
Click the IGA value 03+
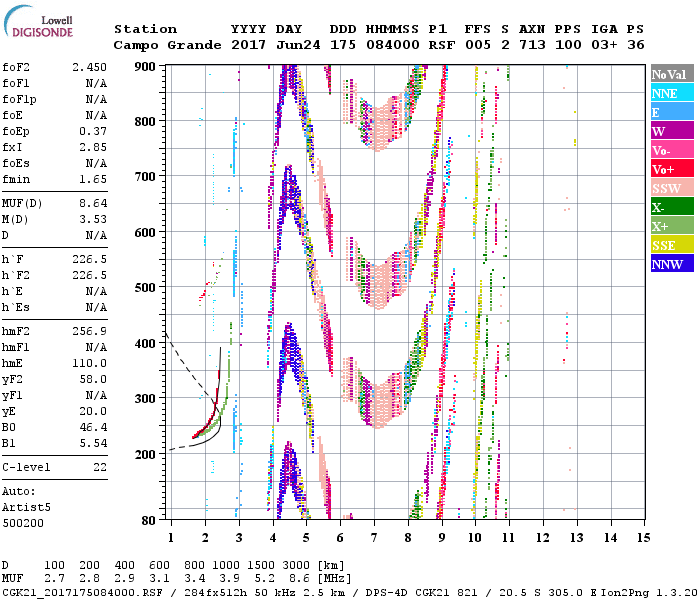[x=604, y=45]
